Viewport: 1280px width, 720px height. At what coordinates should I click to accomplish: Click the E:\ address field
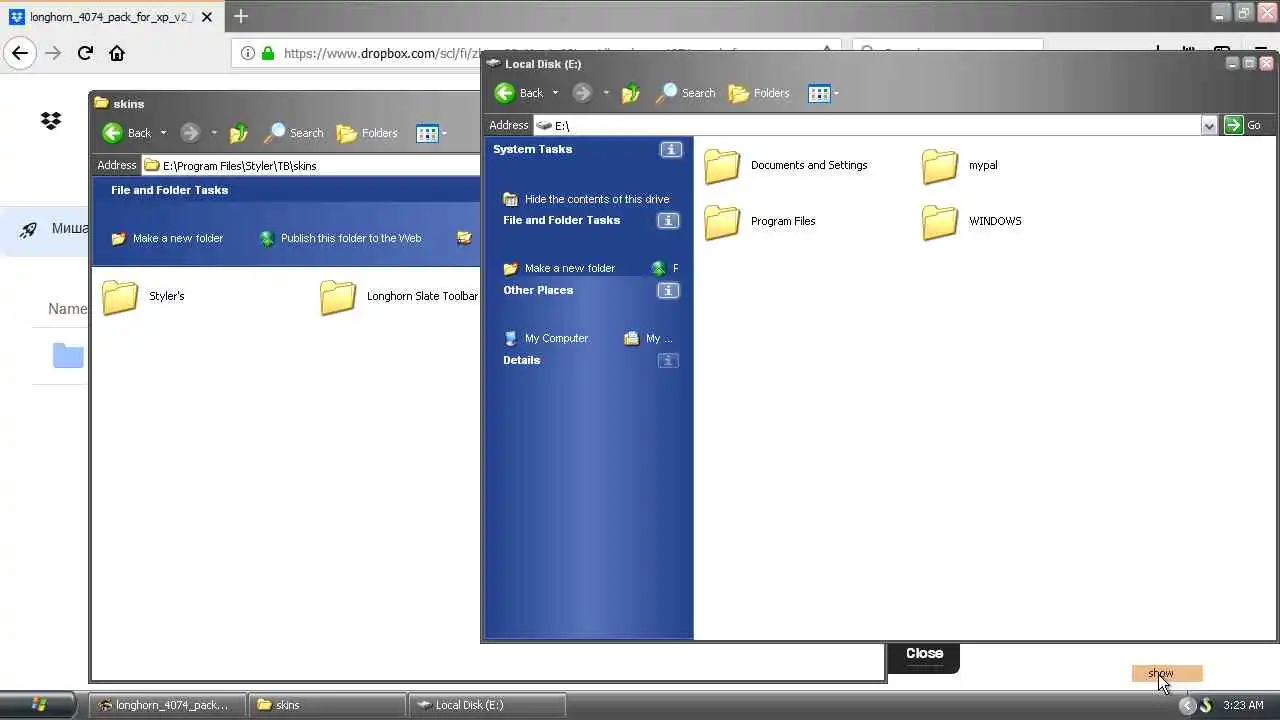(868, 125)
